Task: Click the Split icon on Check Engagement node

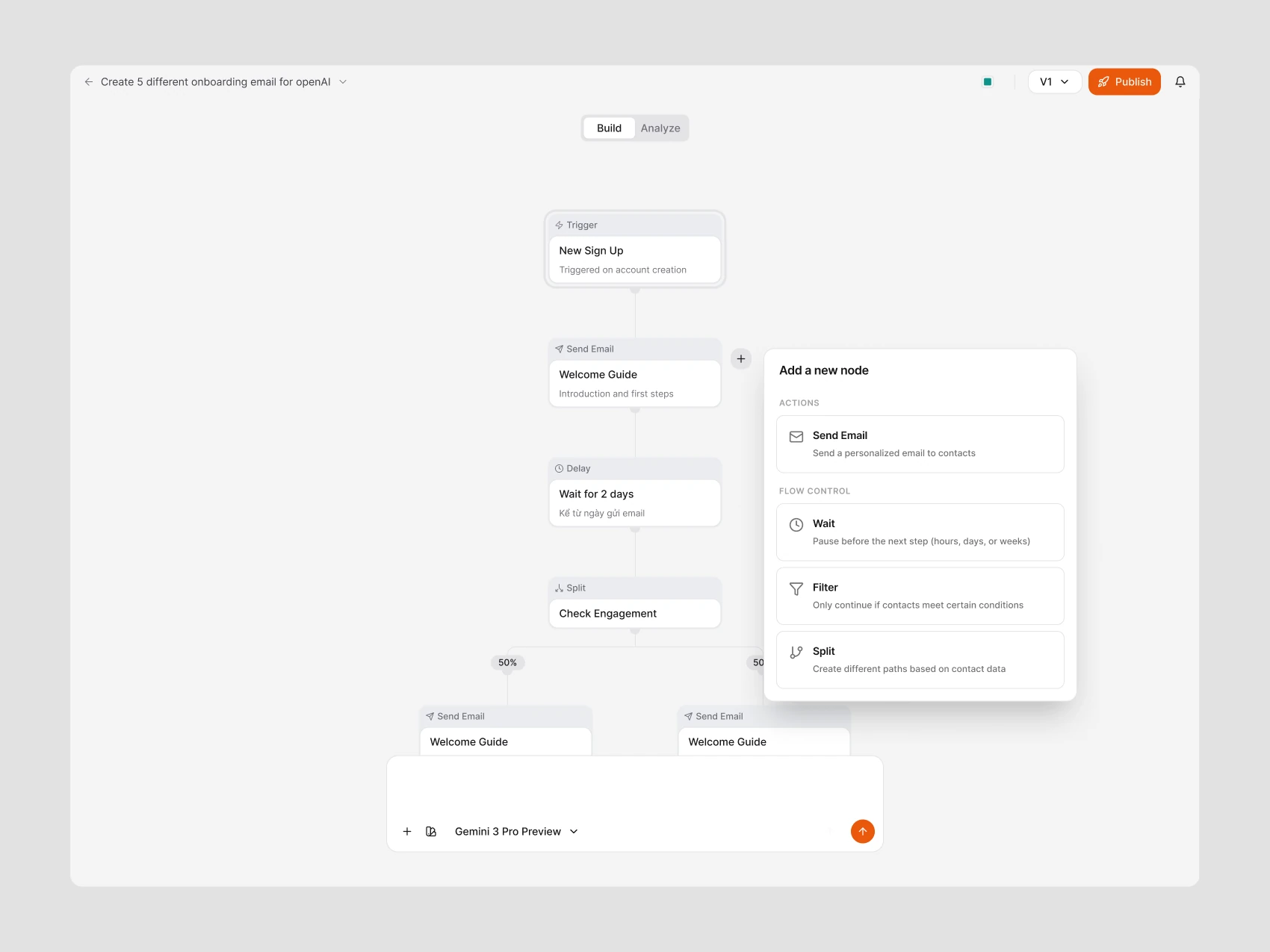Action: pos(560,588)
